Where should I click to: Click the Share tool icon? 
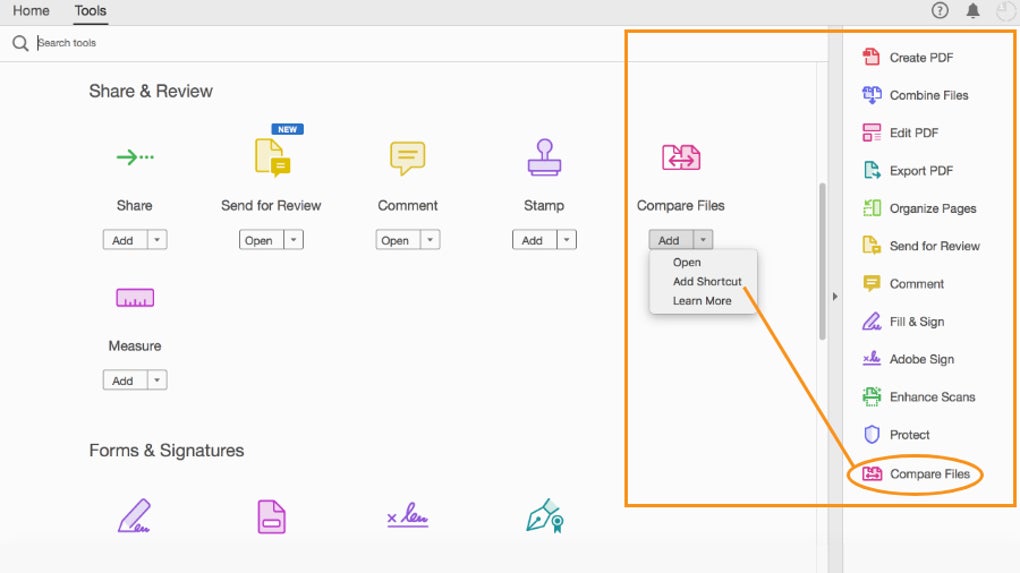(x=134, y=157)
